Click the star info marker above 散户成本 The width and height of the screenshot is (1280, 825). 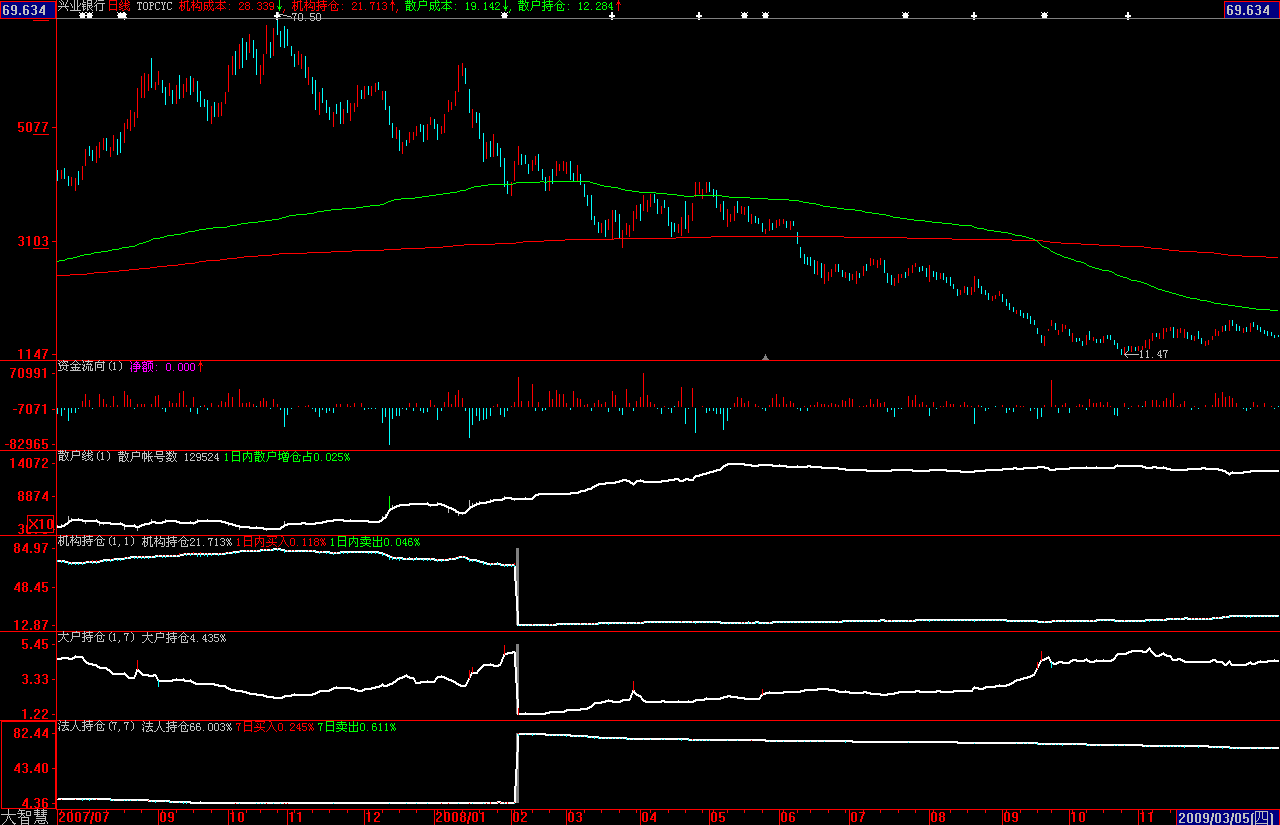point(504,16)
